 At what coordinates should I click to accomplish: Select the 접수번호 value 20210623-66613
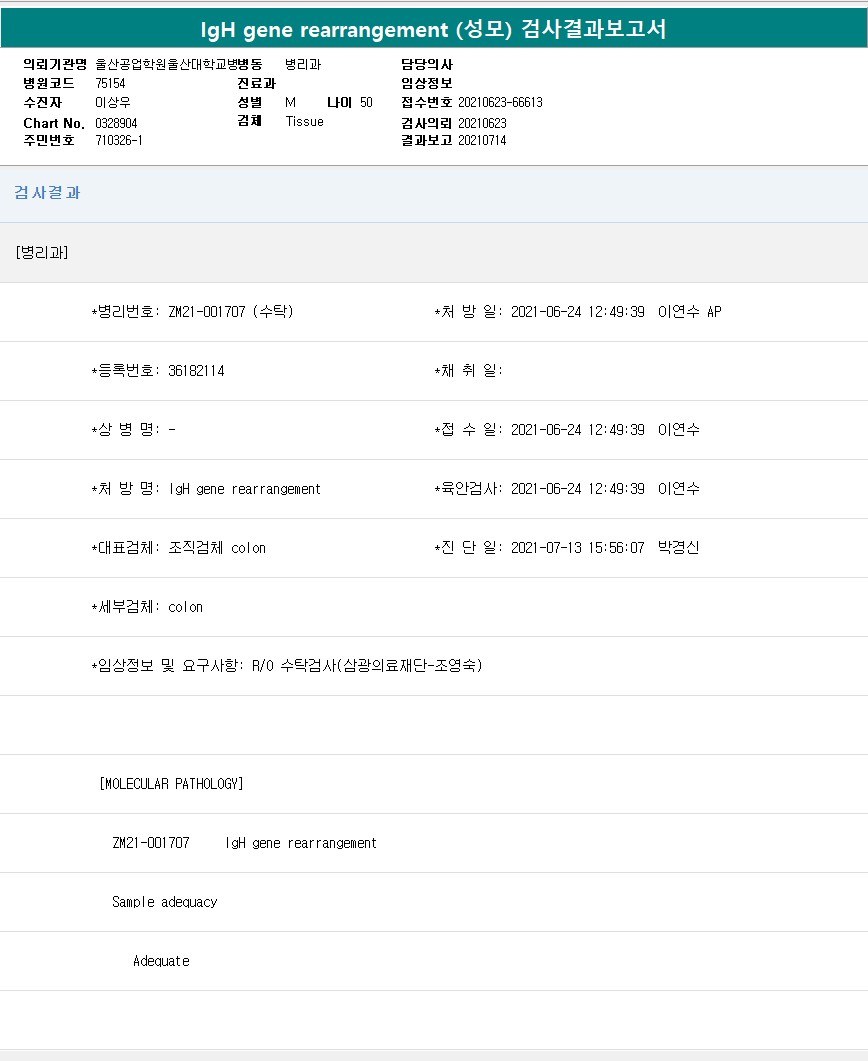click(x=500, y=103)
